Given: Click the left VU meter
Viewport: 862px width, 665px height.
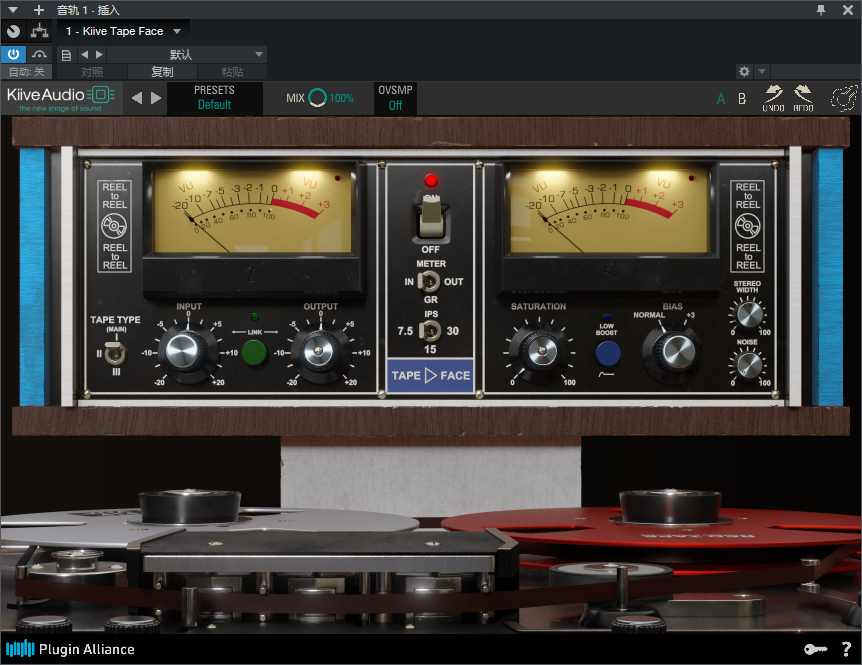Looking at the screenshot, I should click(253, 210).
